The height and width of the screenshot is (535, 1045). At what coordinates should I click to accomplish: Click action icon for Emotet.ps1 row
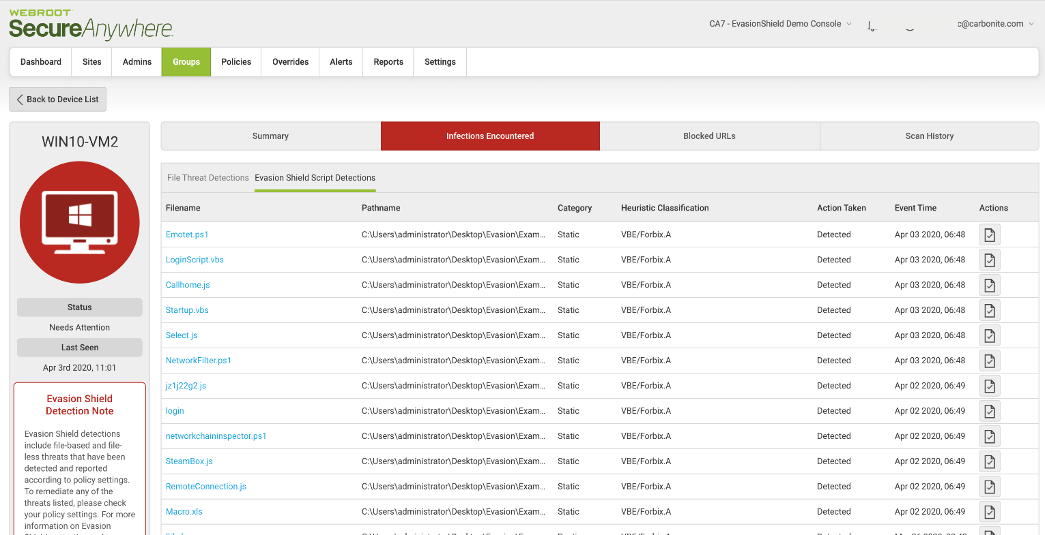[x=990, y=235]
